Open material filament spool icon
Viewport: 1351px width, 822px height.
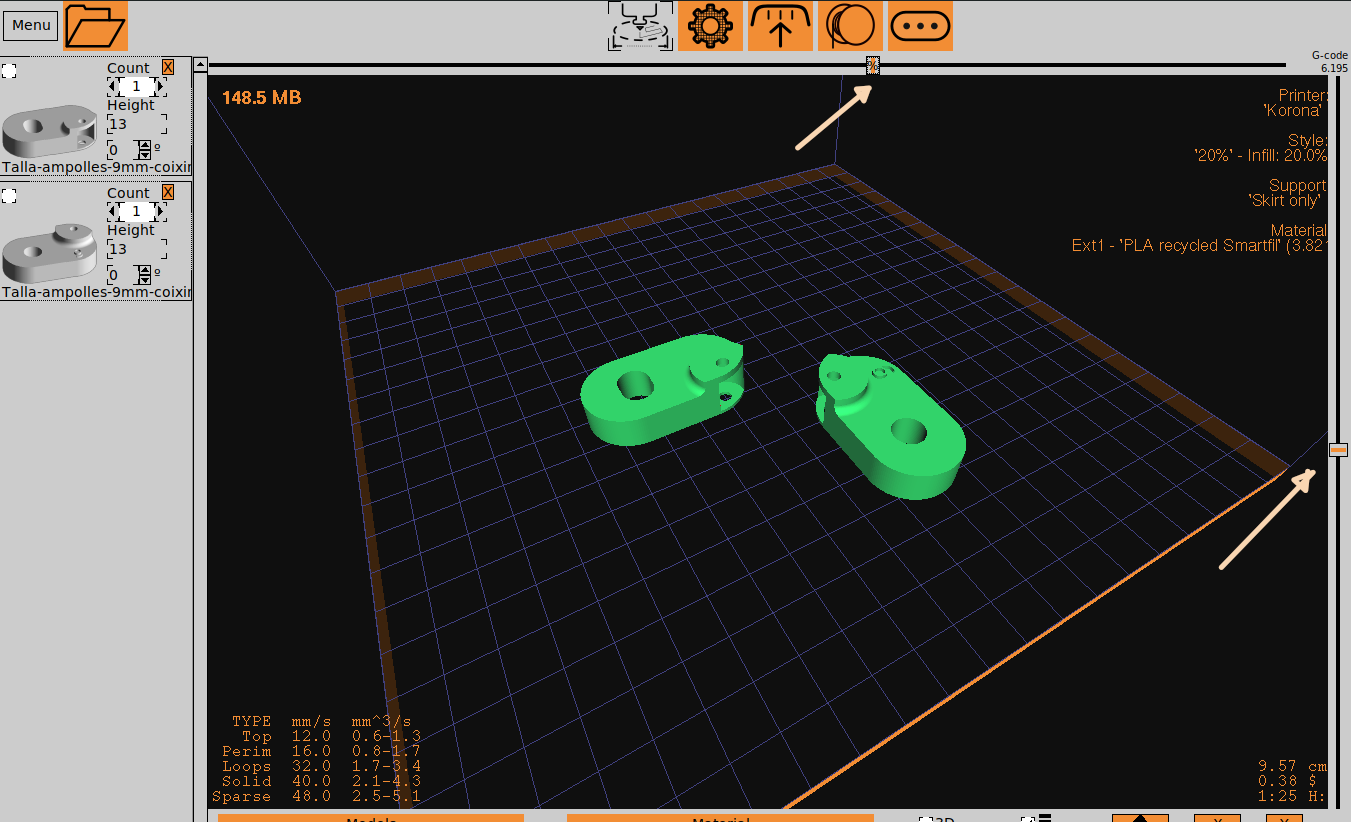click(x=851, y=26)
